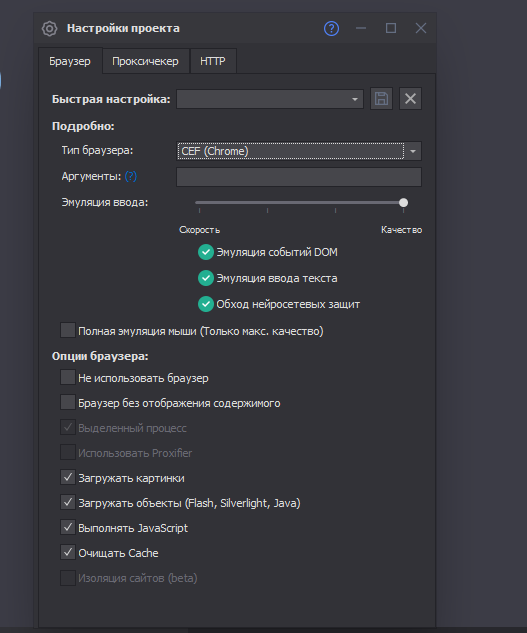Open the Проксичекер tab
The image size is (527, 633).
[x=145, y=61]
